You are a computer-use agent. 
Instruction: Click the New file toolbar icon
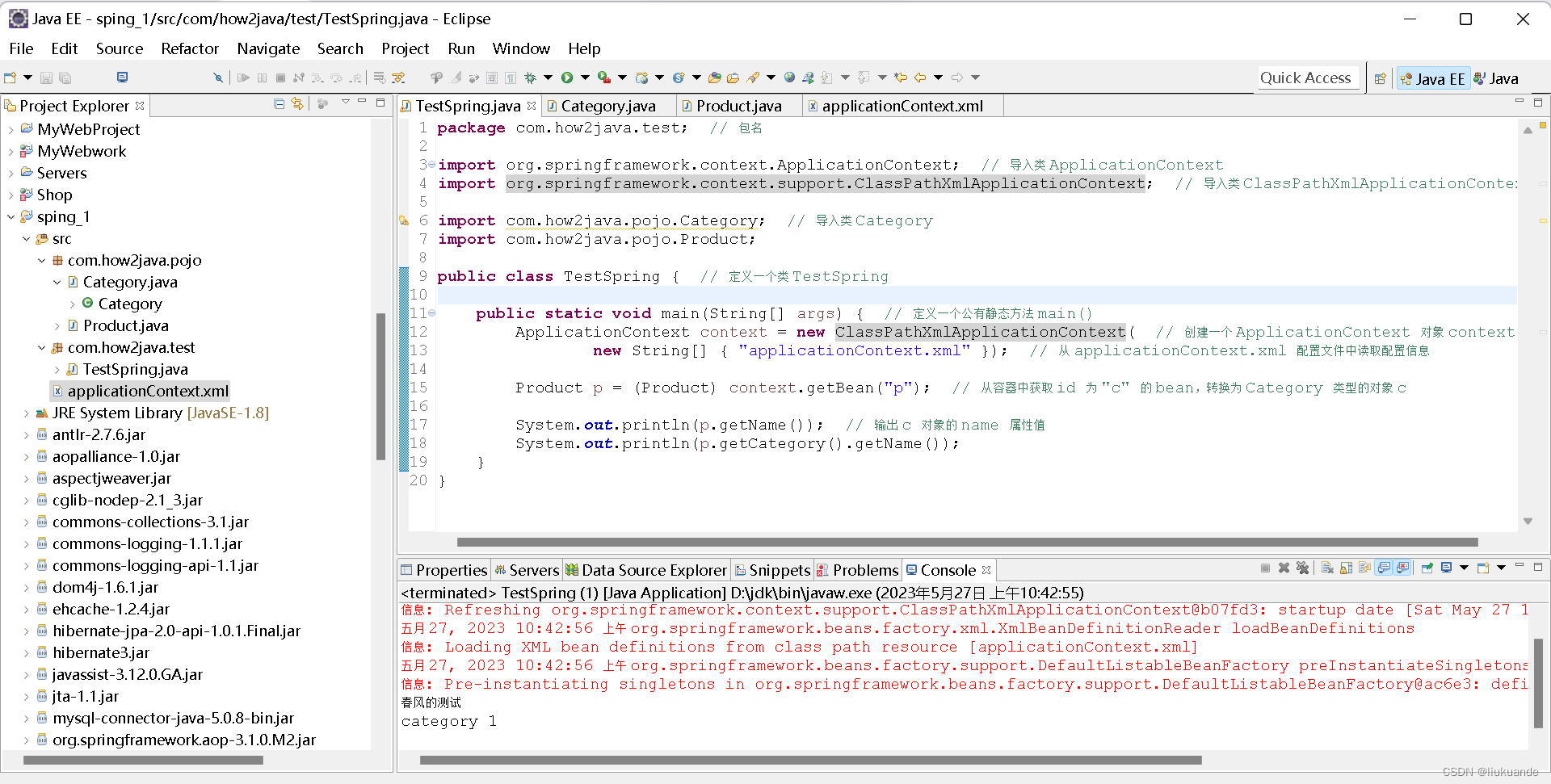pos(11,78)
